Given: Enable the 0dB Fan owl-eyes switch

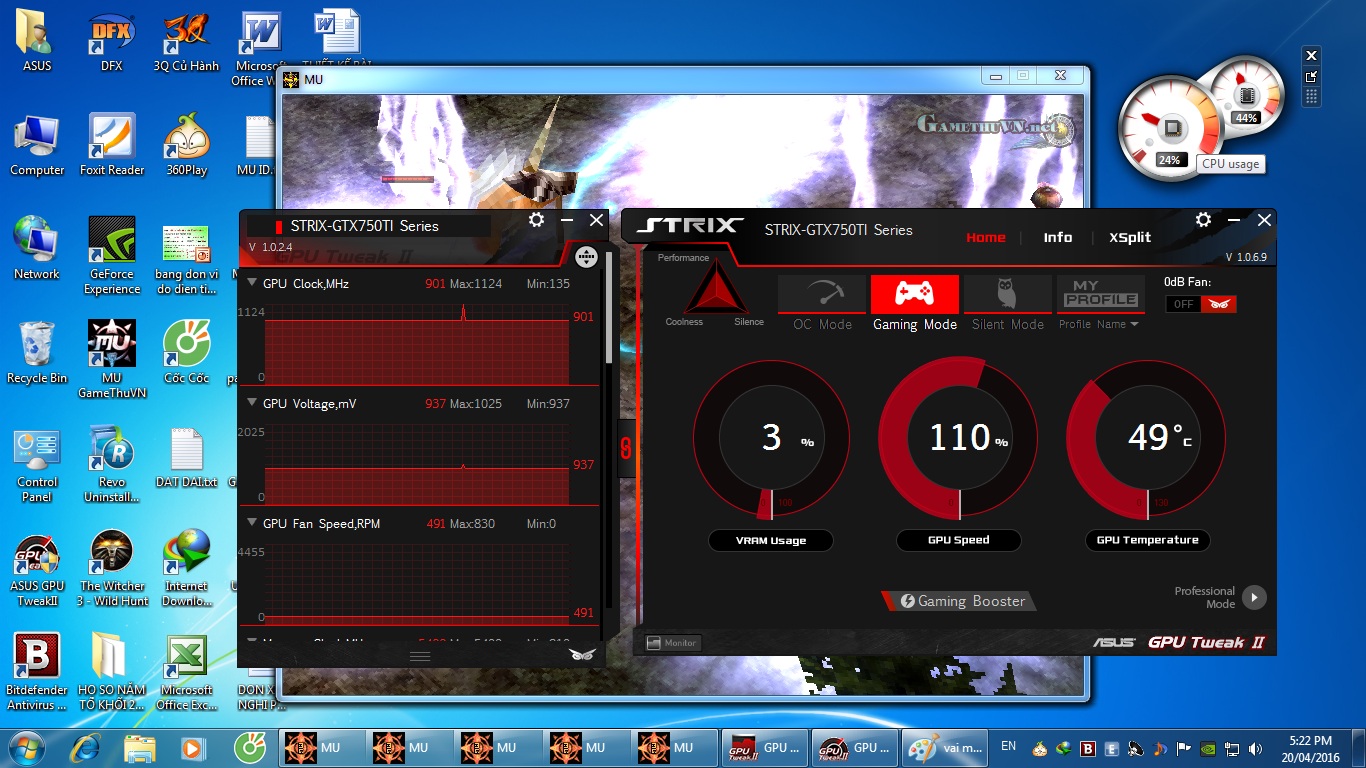Looking at the screenshot, I should (x=1218, y=304).
